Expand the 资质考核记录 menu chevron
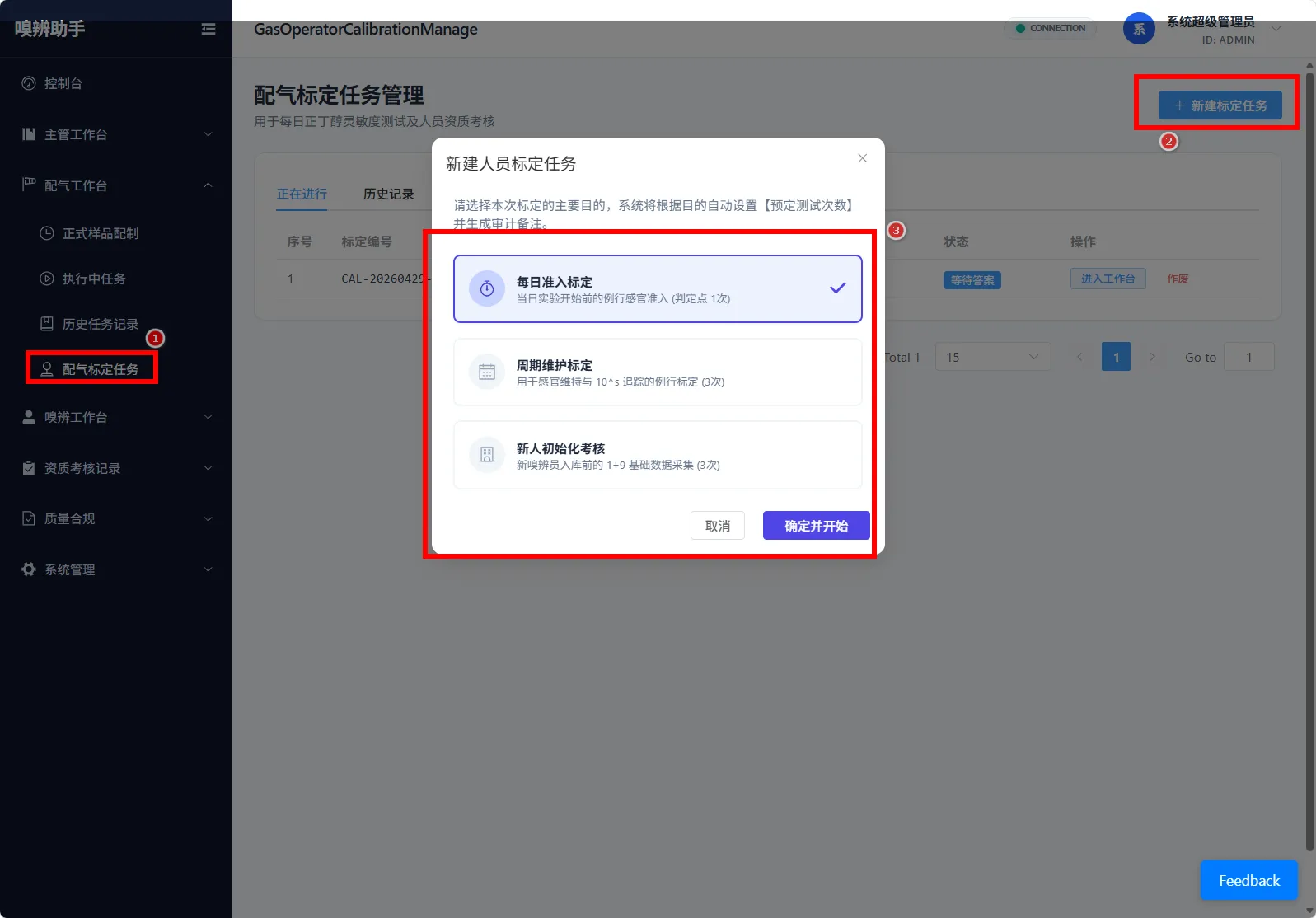This screenshot has width=1316, height=918. (x=208, y=468)
